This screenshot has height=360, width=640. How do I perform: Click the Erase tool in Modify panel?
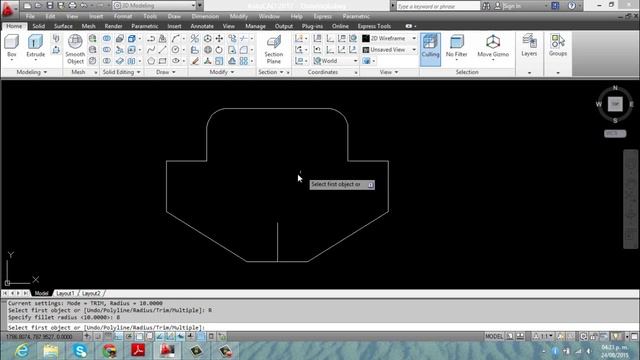click(x=195, y=61)
